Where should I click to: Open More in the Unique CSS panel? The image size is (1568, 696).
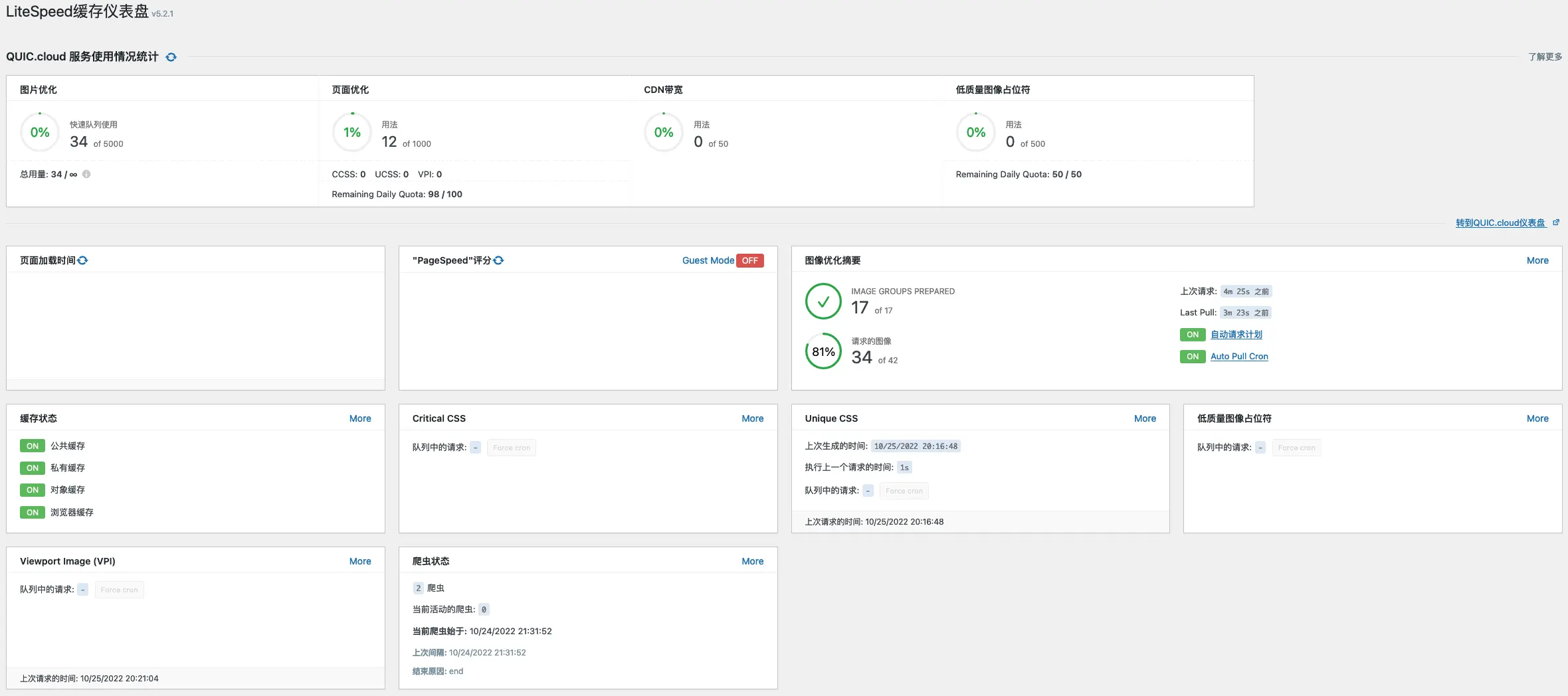coord(1144,418)
